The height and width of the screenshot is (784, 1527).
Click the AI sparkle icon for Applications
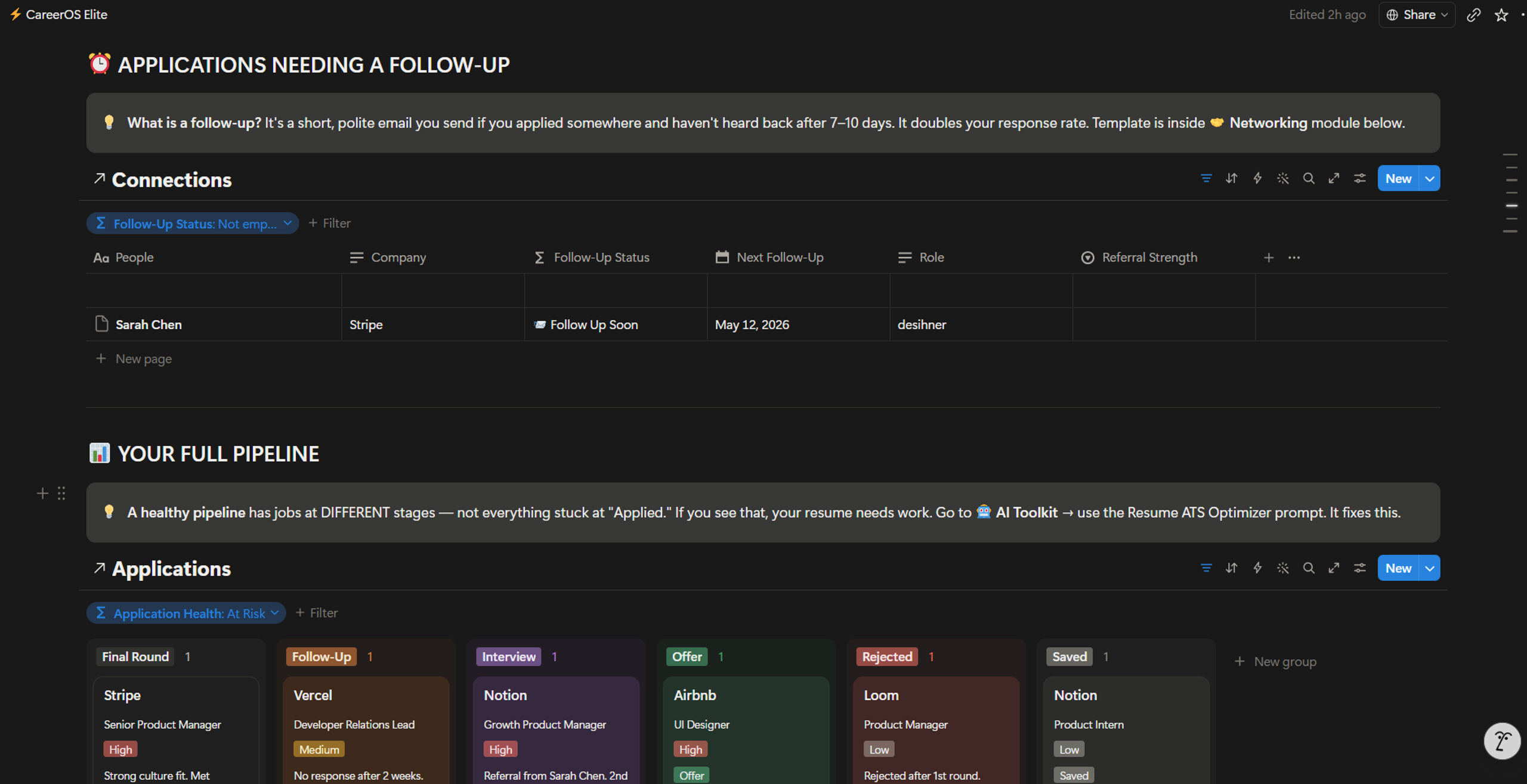point(1282,568)
